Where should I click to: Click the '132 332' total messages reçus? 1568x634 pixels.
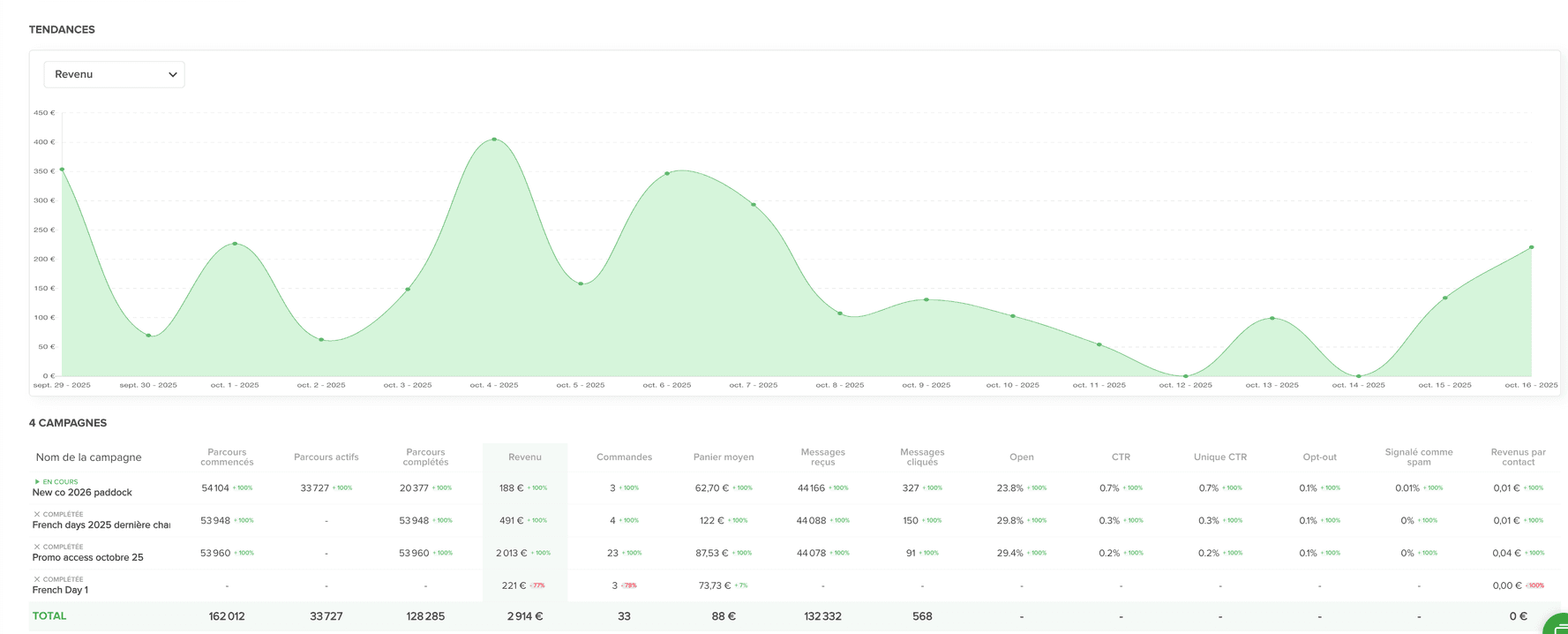coord(822,616)
